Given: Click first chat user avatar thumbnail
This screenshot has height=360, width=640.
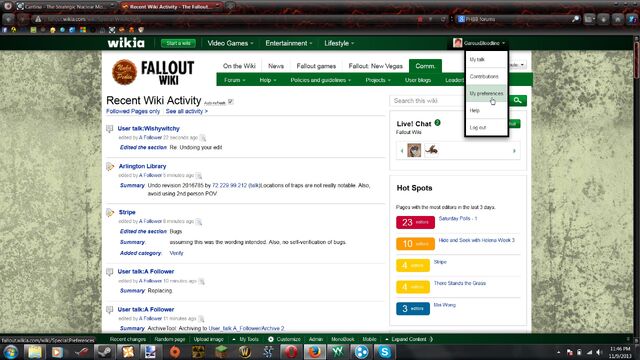Looking at the screenshot, I should [414, 150].
